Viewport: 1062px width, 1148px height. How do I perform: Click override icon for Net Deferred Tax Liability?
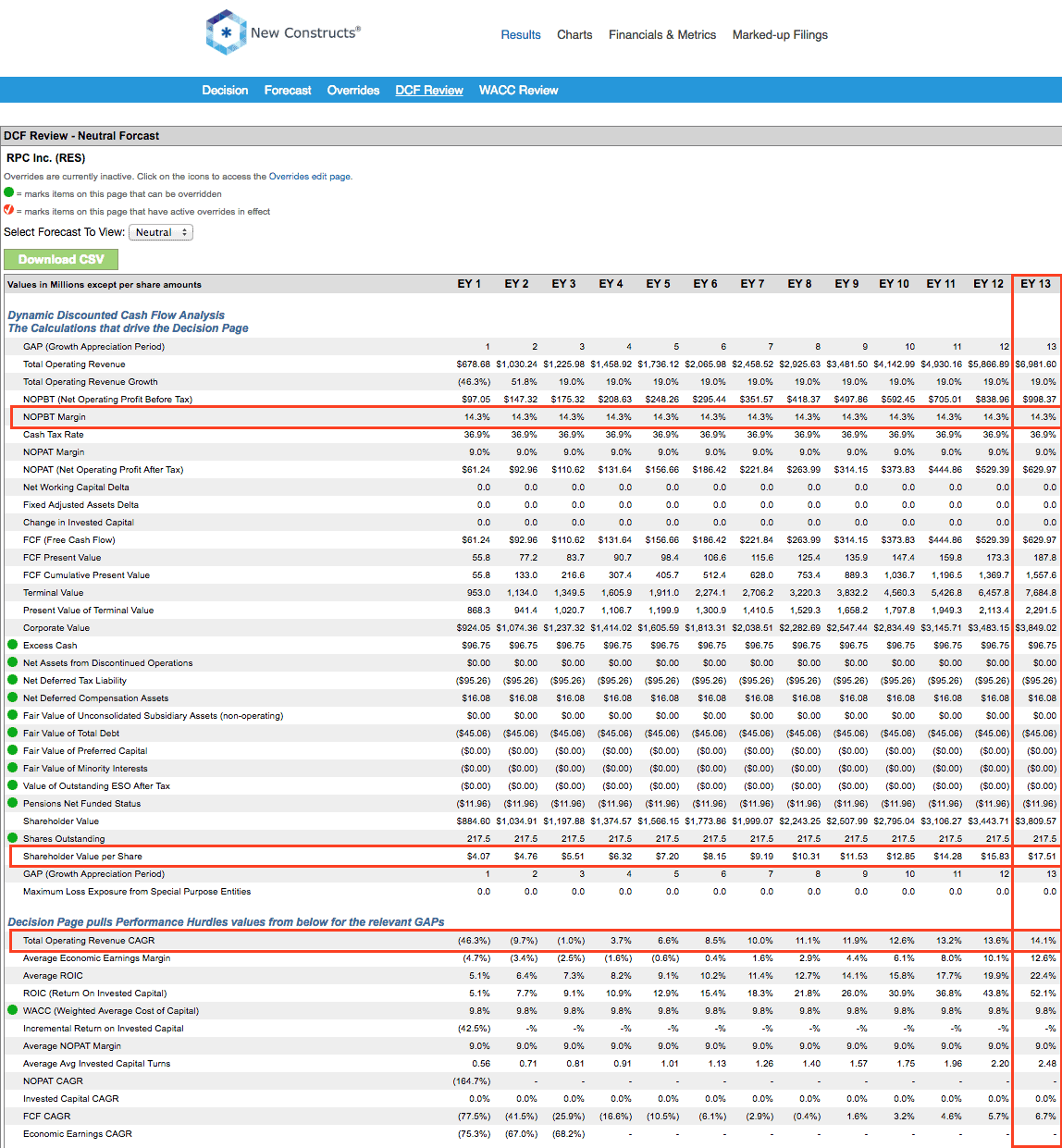tap(13, 680)
